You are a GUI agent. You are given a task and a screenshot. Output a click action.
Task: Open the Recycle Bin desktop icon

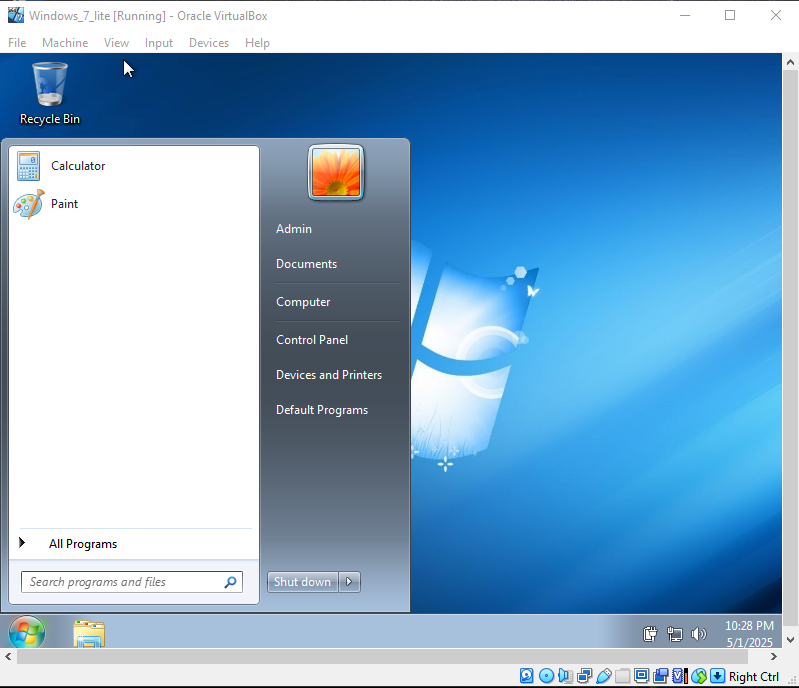(x=50, y=94)
